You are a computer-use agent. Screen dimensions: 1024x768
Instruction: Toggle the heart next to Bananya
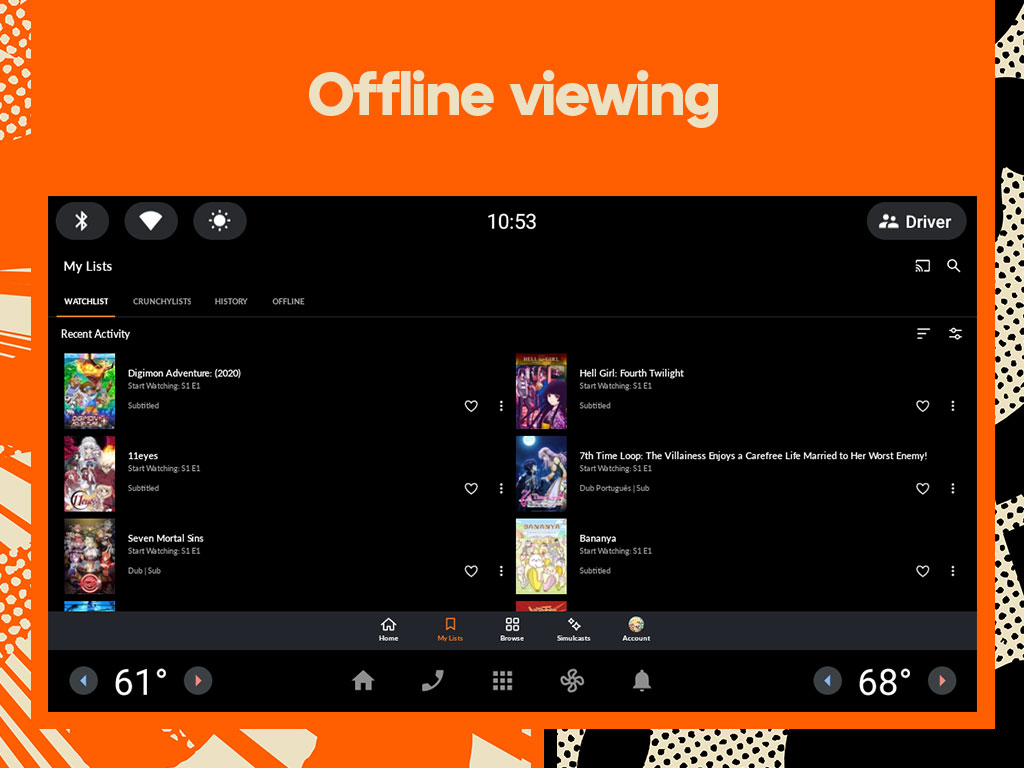click(922, 571)
